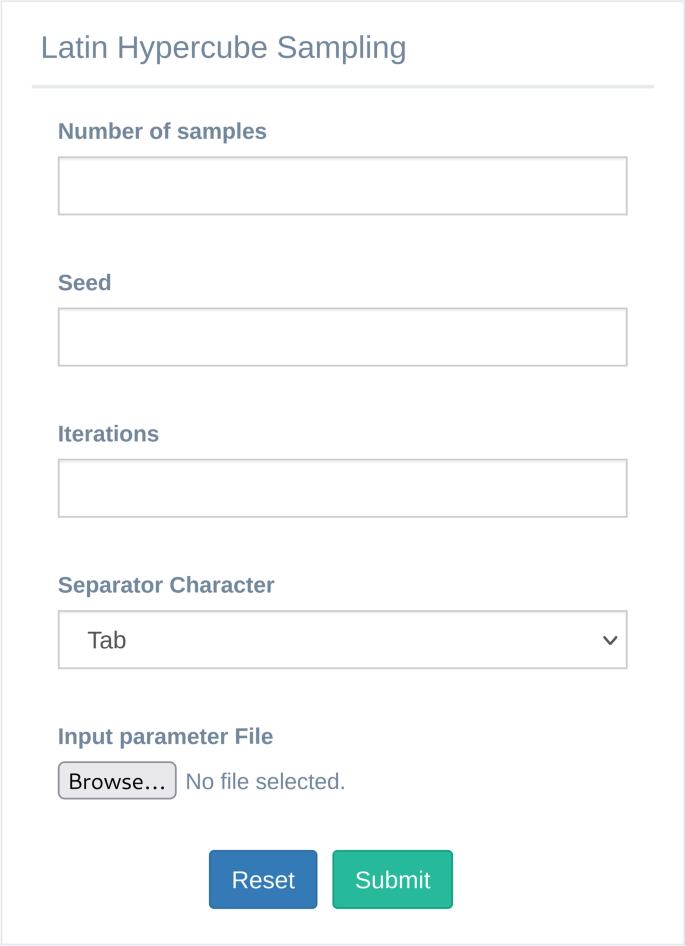Click the 'Number of samples' label
685x946 pixels.
tap(162, 132)
